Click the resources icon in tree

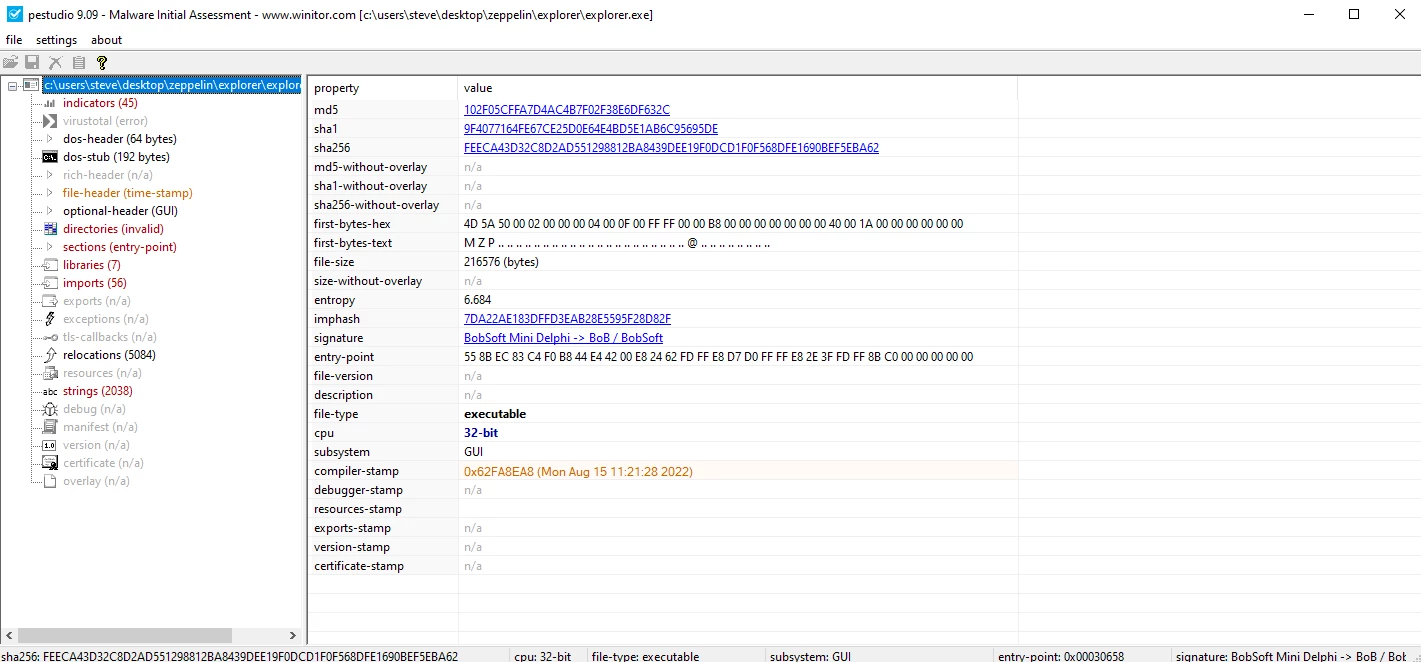coord(50,373)
